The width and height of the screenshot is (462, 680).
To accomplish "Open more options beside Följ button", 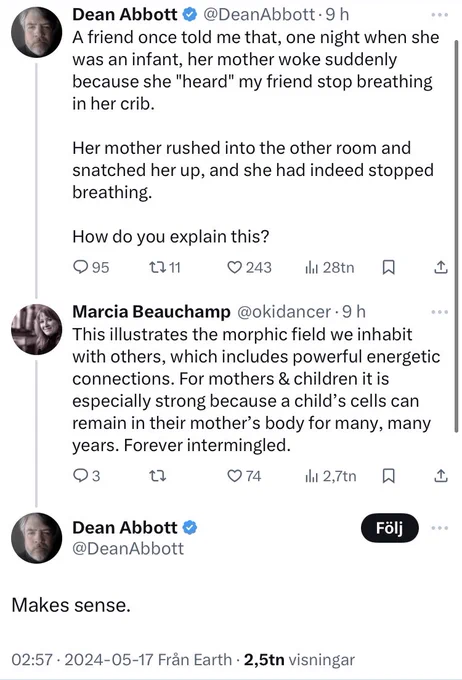I will coord(439,528).
